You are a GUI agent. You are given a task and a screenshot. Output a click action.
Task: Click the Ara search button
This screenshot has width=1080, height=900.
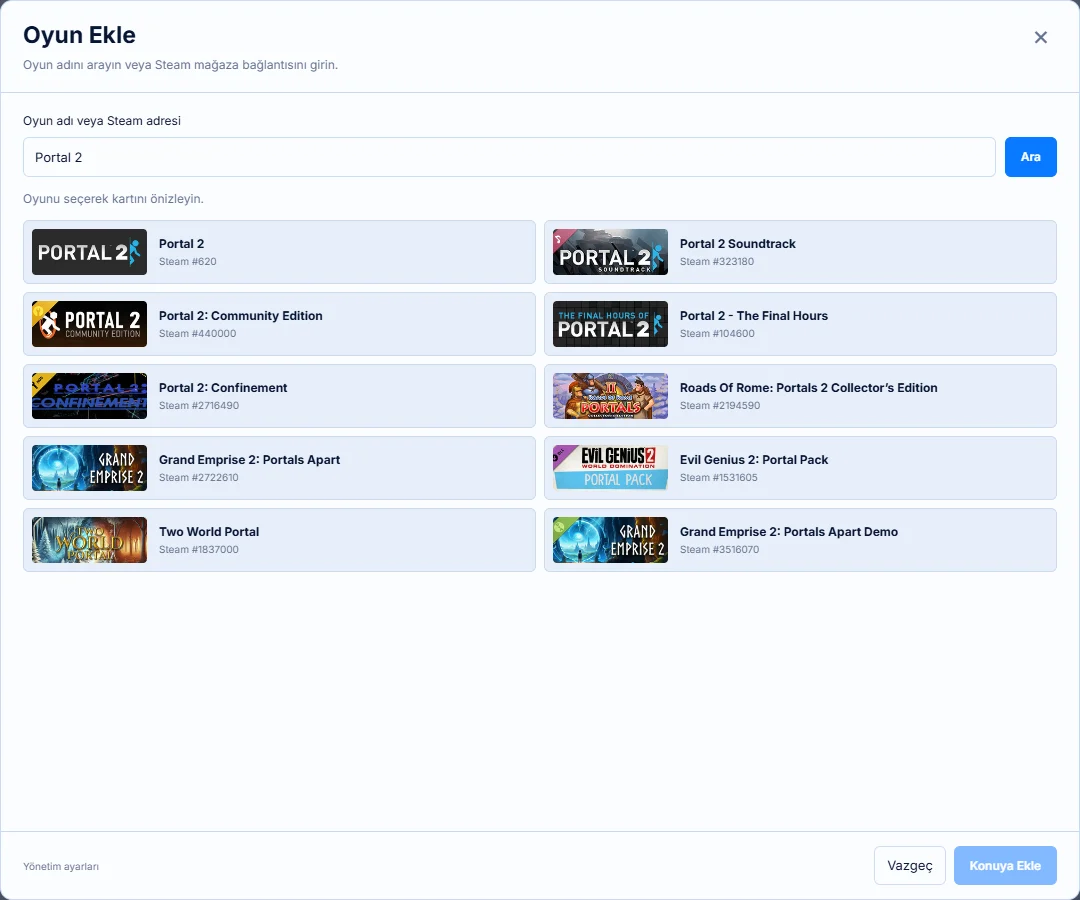coord(1030,157)
